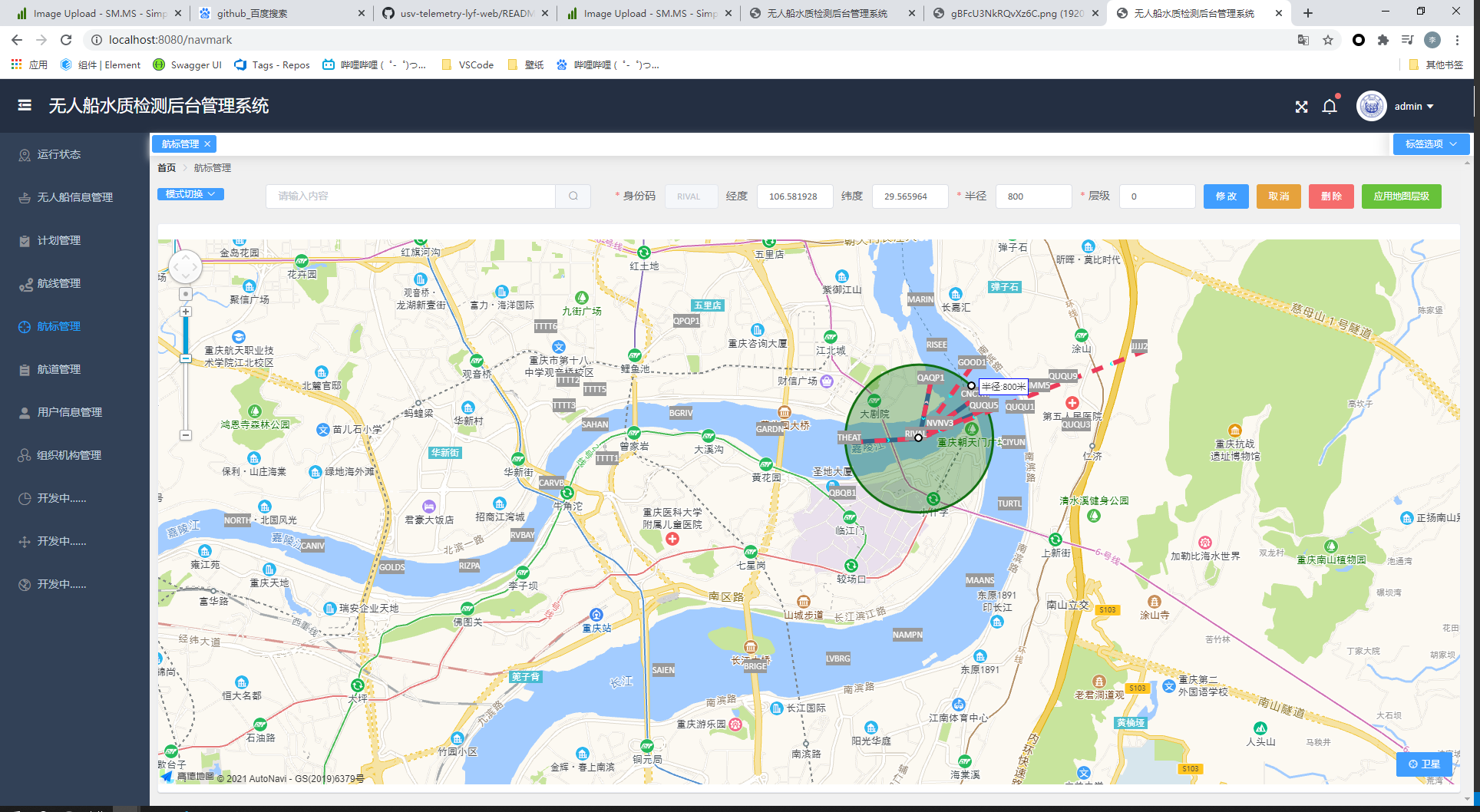Open 运行状态 sidebar menu

(x=74, y=154)
